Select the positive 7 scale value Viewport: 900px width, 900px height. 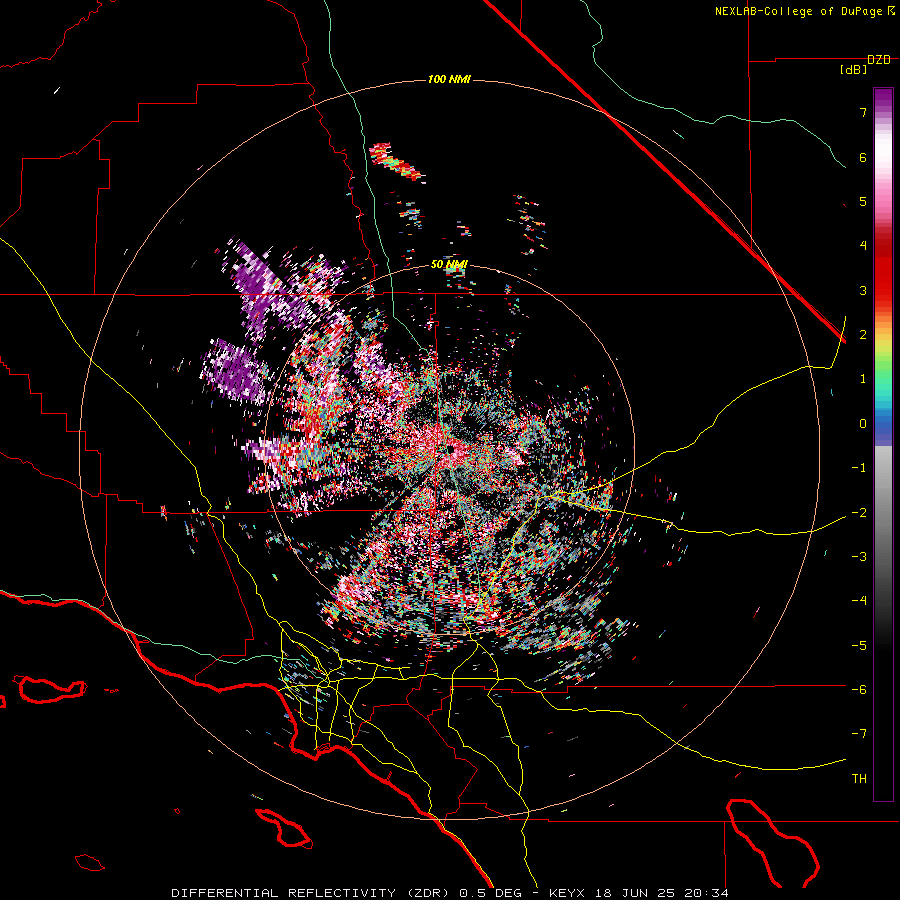click(x=863, y=112)
